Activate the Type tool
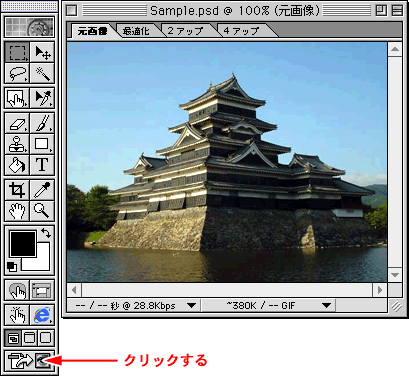The image size is (409, 376). (42, 165)
